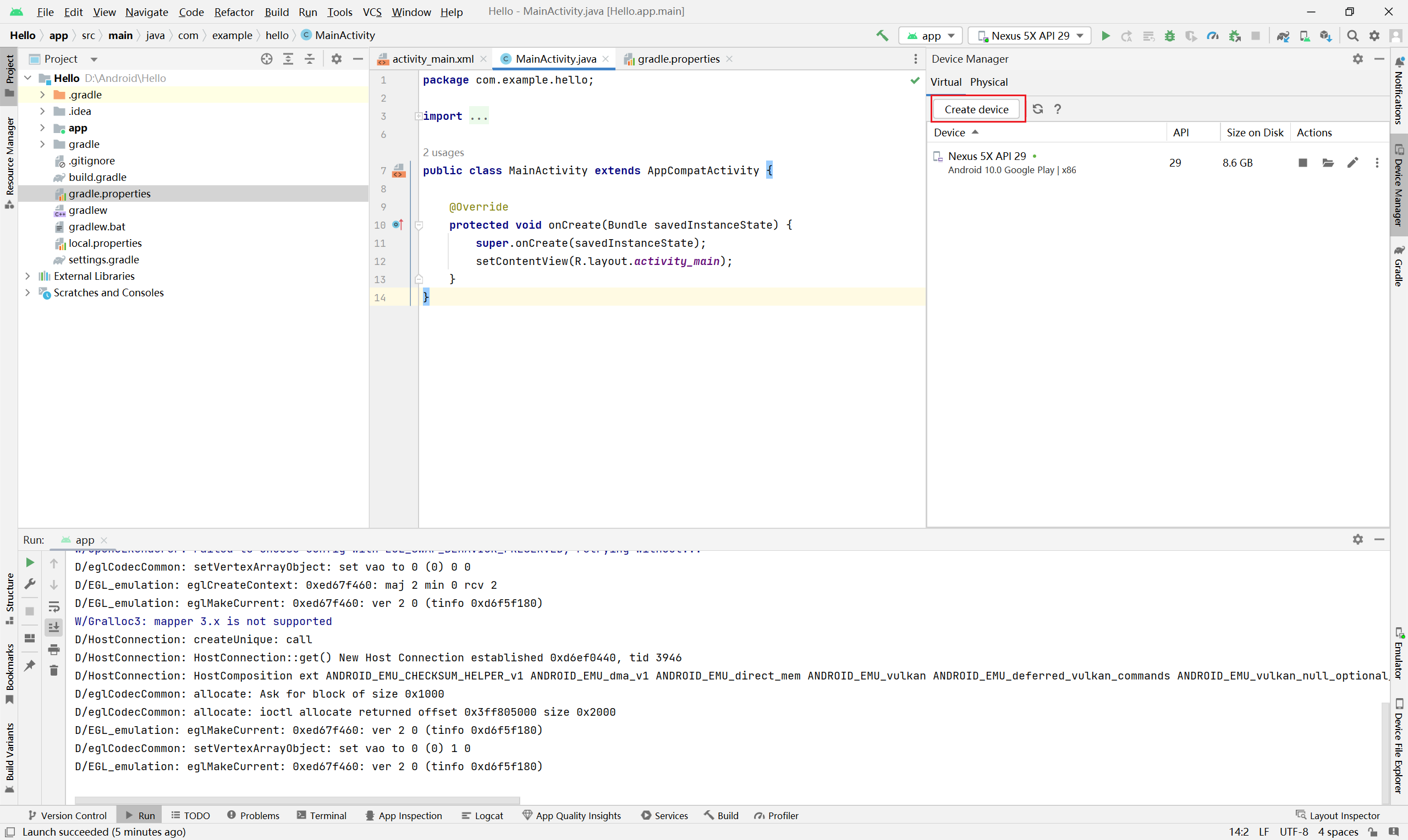Toggle scroll to end in Run console
Viewport: 1408px width, 840px height.
coord(54,627)
